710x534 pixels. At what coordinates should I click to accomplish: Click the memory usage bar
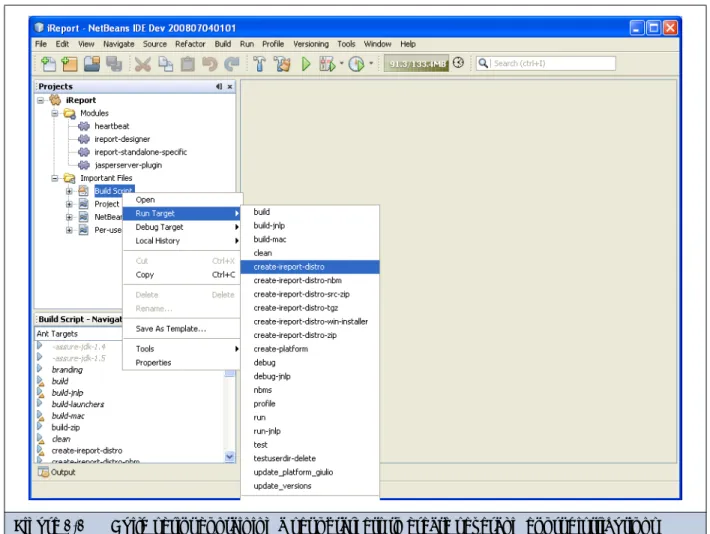pyautogui.click(x=417, y=63)
